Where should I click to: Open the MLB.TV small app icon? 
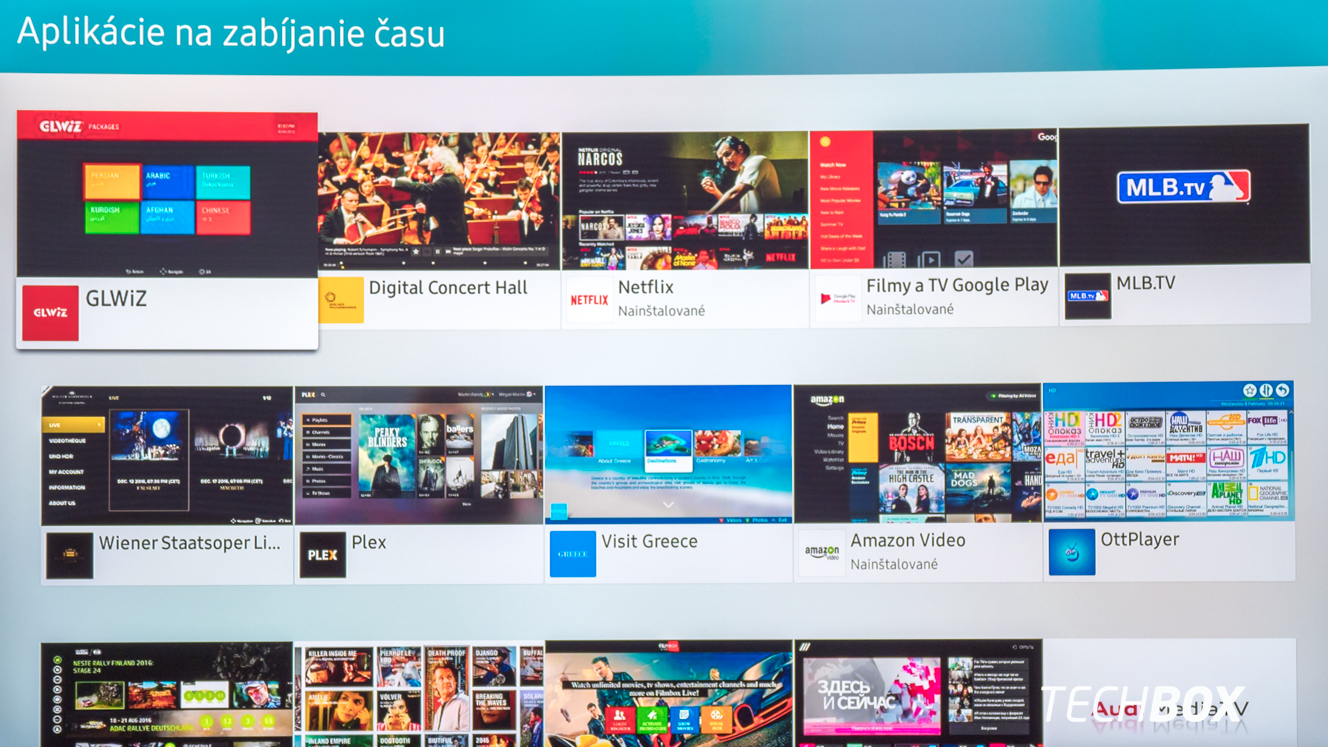[1088, 296]
